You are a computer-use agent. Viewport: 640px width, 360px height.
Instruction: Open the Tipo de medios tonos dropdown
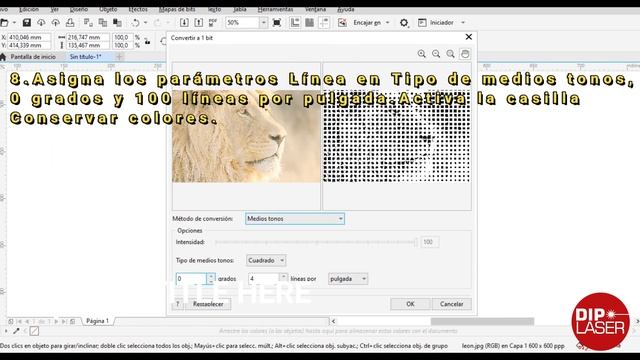266,260
